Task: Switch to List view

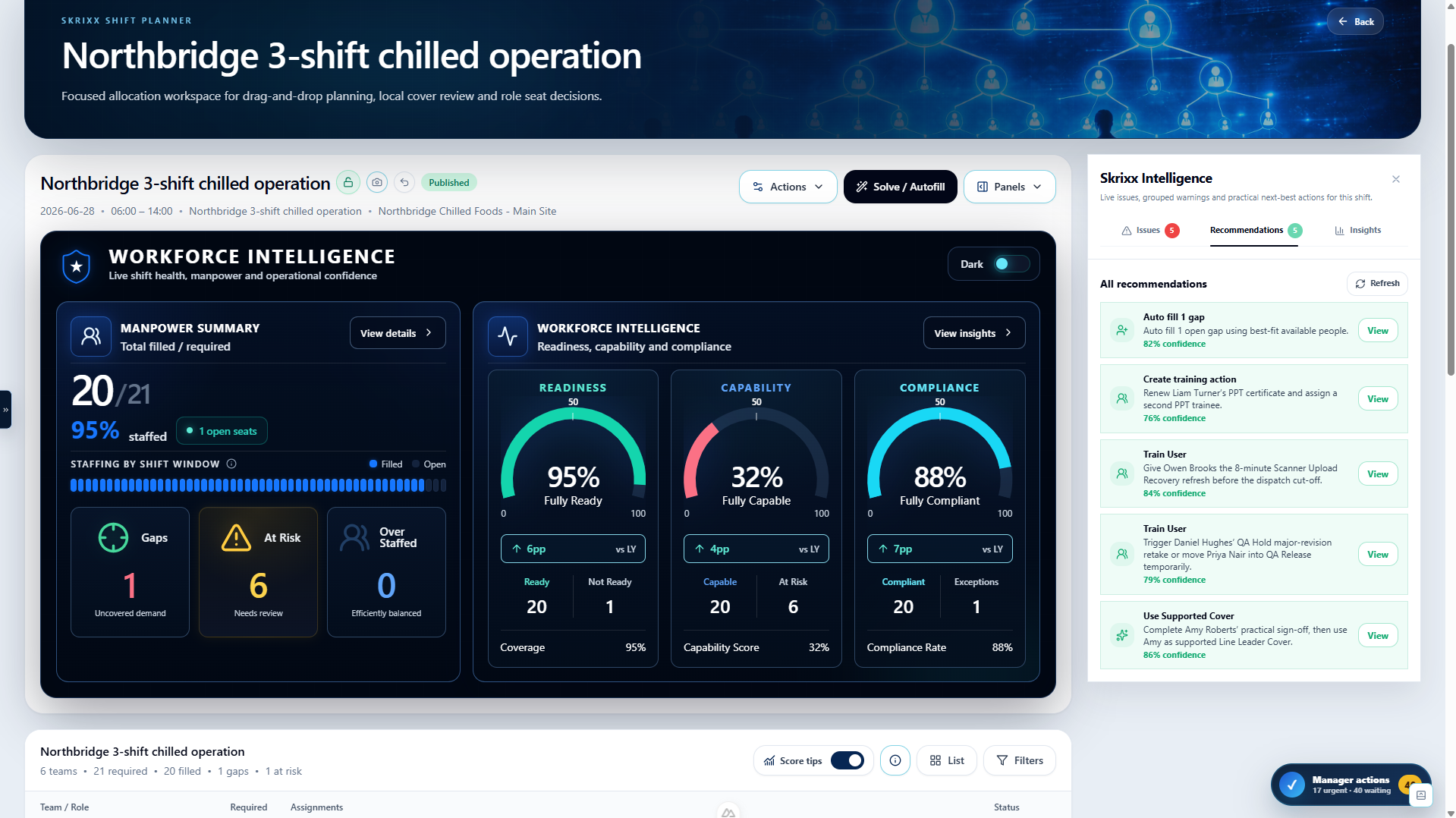Action: [947, 760]
